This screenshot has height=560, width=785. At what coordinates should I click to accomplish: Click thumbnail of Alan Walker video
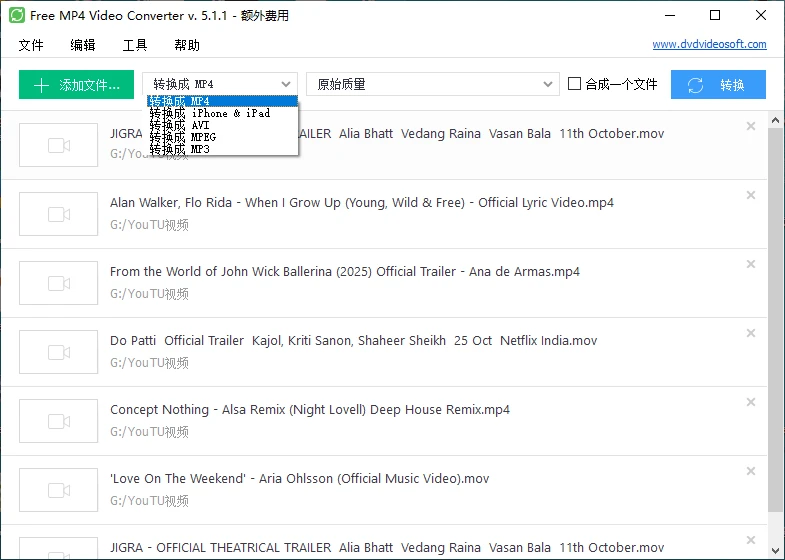point(59,214)
